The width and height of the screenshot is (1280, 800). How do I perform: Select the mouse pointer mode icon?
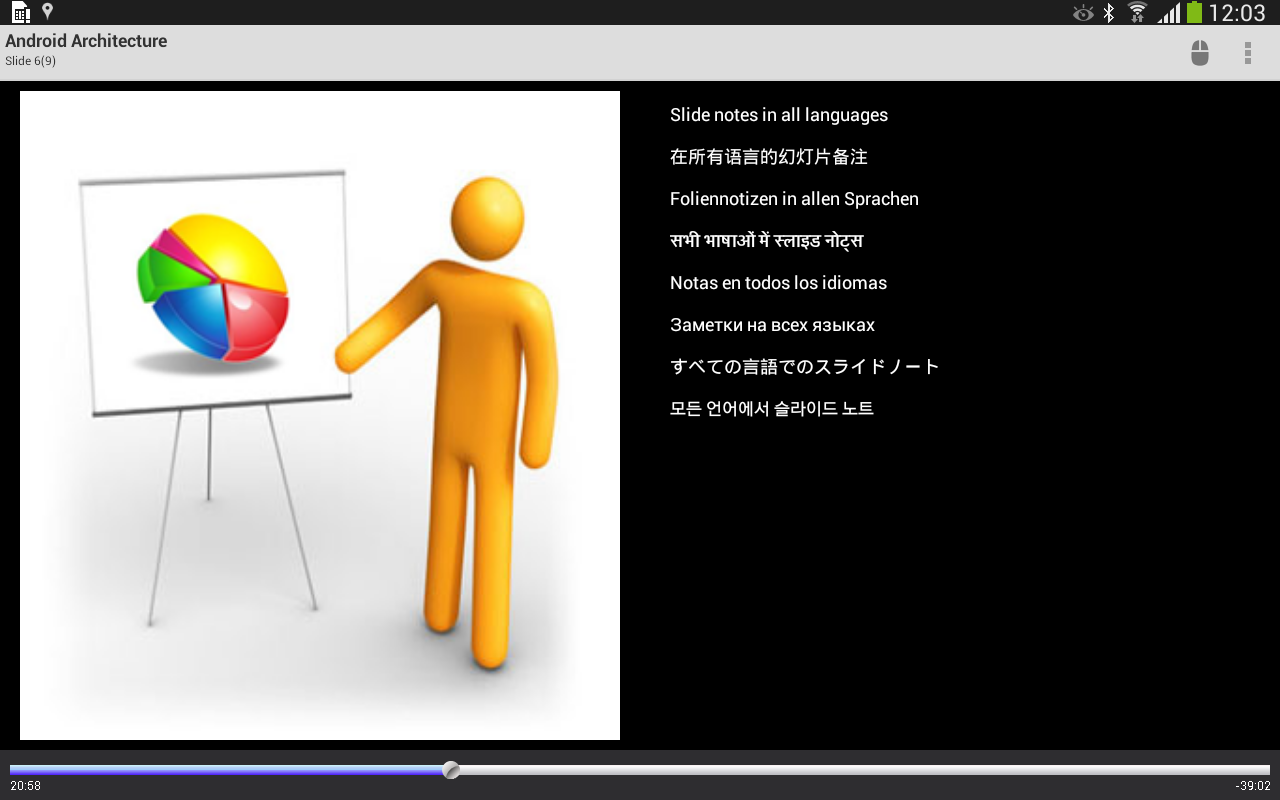click(x=1199, y=52)
